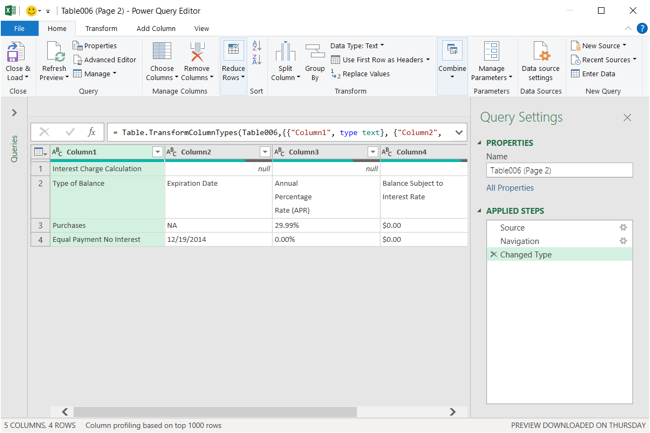
Task: Open the Add Column tab
Action: 156,29
